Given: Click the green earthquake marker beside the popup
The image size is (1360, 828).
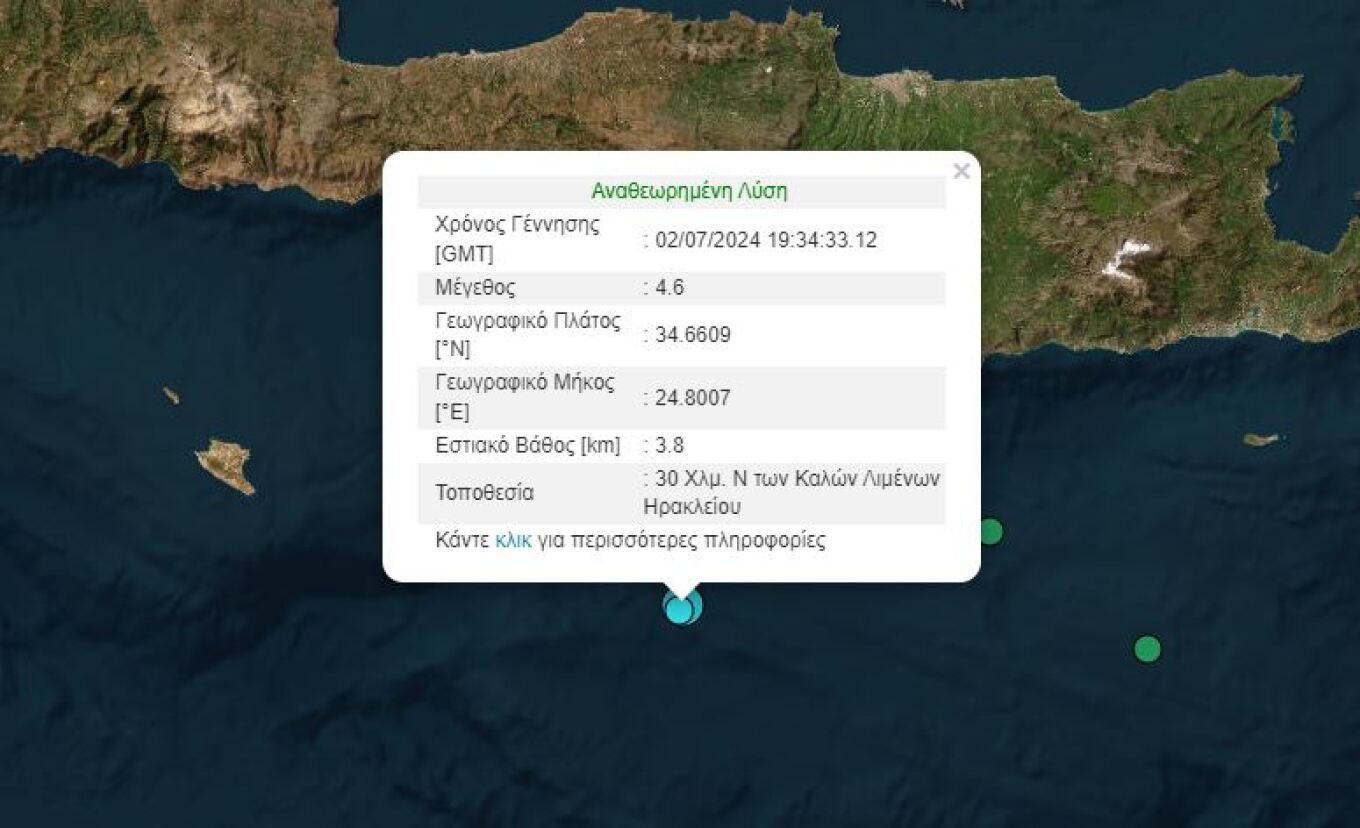Looking at the screenshot, I should (x=990, y=531).
